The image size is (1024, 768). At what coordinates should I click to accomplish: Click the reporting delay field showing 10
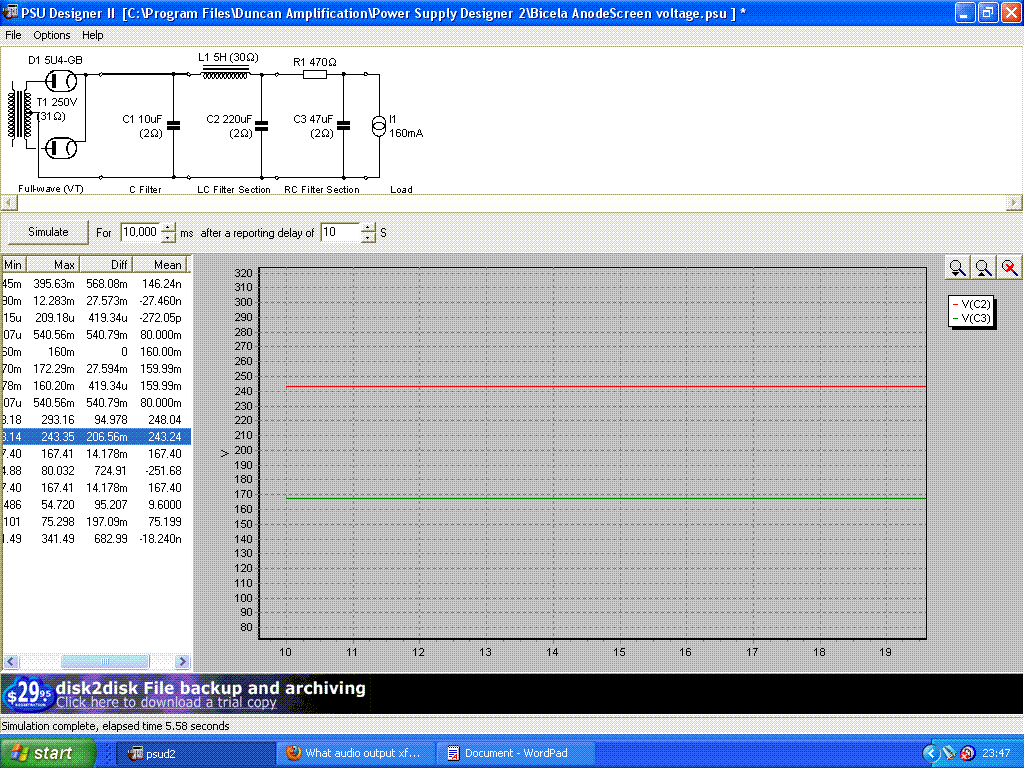click(340, 232)
